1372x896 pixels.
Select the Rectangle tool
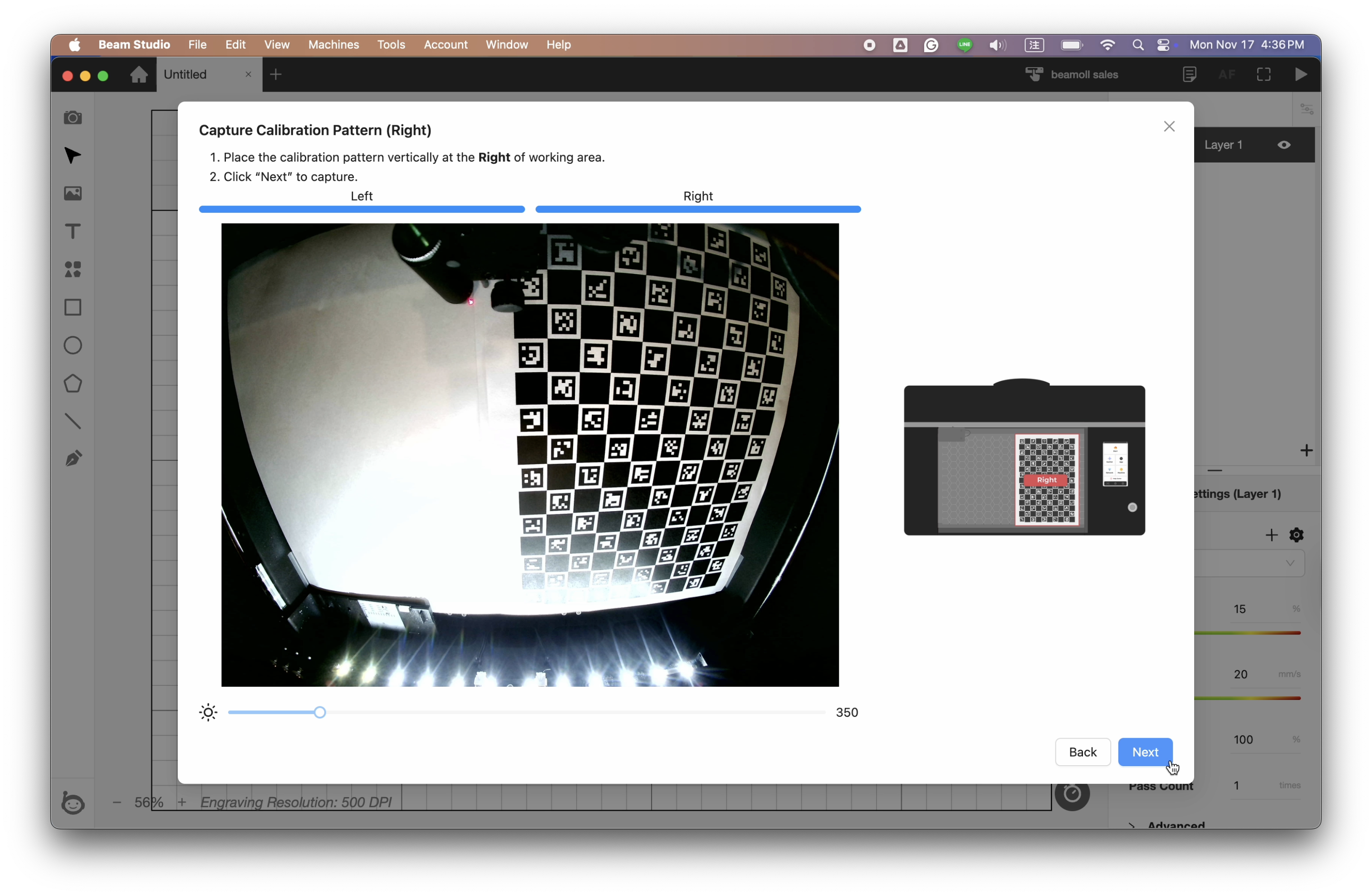(73, 307)
